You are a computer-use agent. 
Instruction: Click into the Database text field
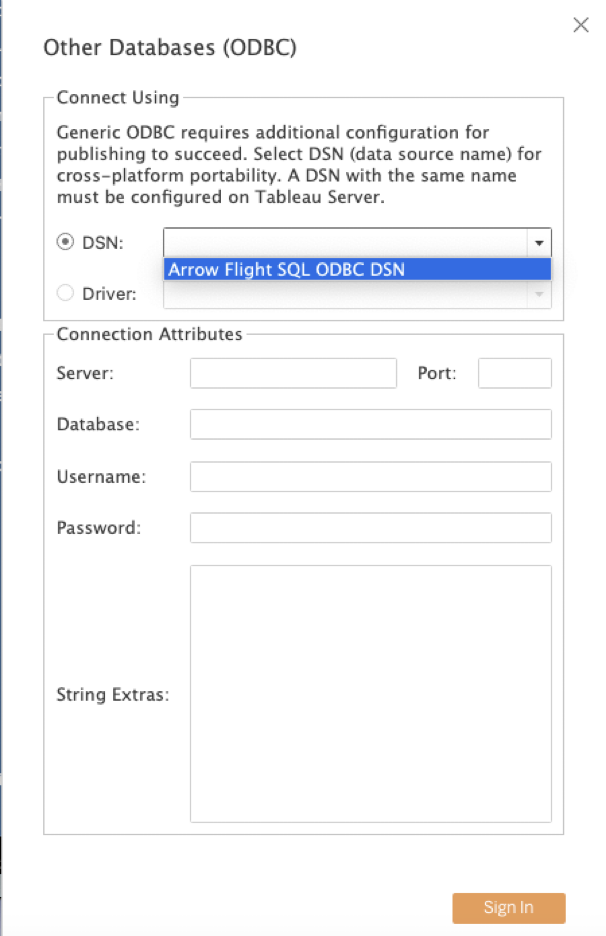pyautogui.click(x=371, y=424)
